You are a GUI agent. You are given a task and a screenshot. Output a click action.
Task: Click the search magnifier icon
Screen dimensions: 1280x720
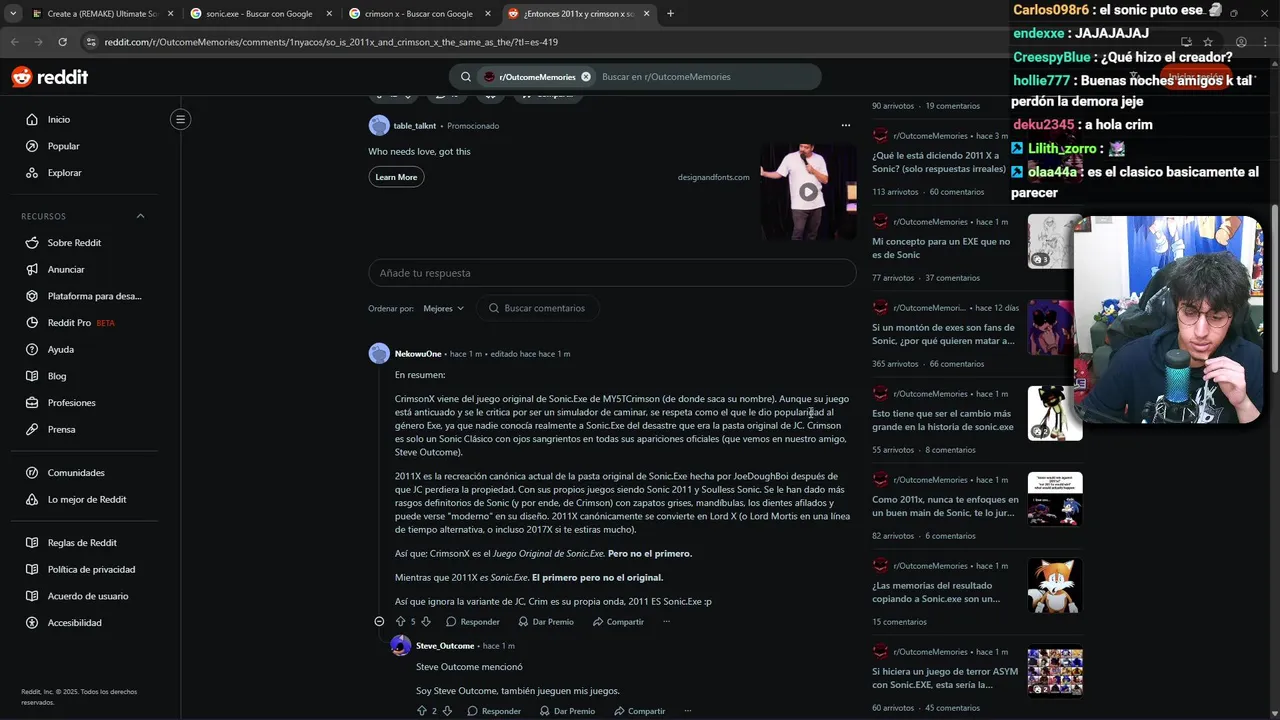click(466, 77)
